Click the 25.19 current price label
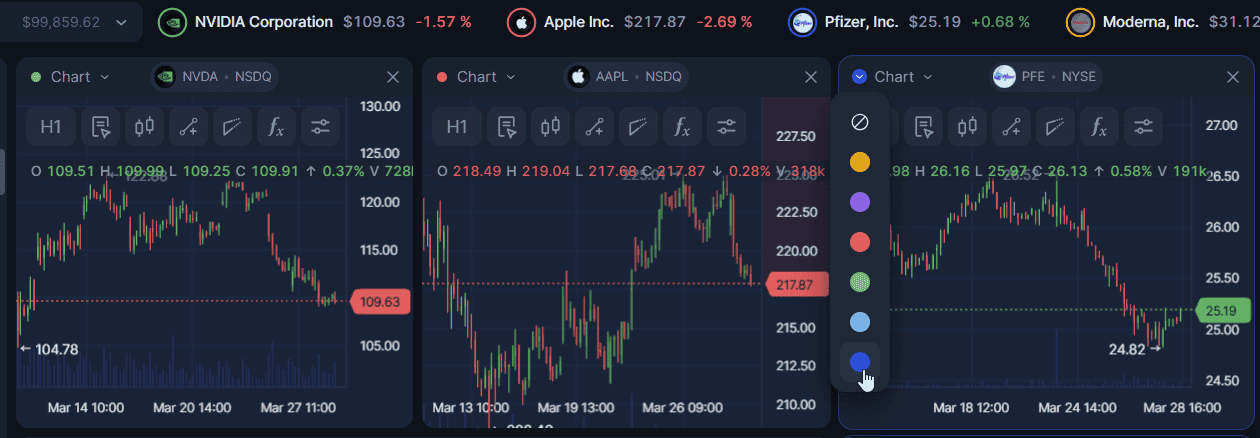This screenshot has height=438, width=1260. [x=1224, y=310]
